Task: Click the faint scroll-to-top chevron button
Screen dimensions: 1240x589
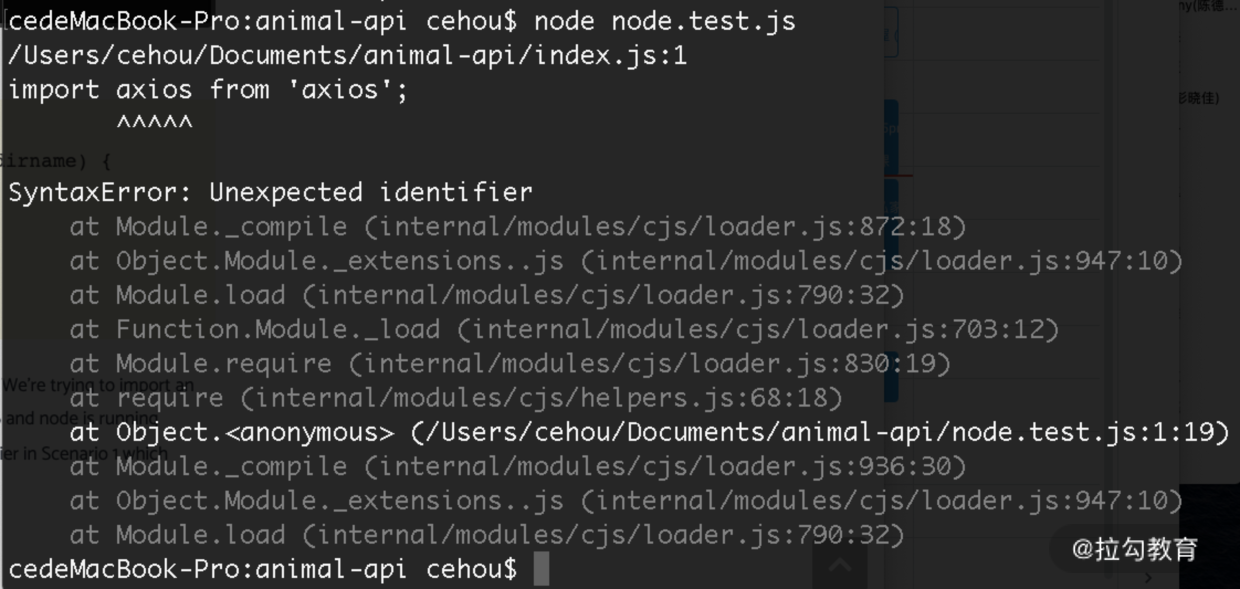Action: [x=840, y=565]
